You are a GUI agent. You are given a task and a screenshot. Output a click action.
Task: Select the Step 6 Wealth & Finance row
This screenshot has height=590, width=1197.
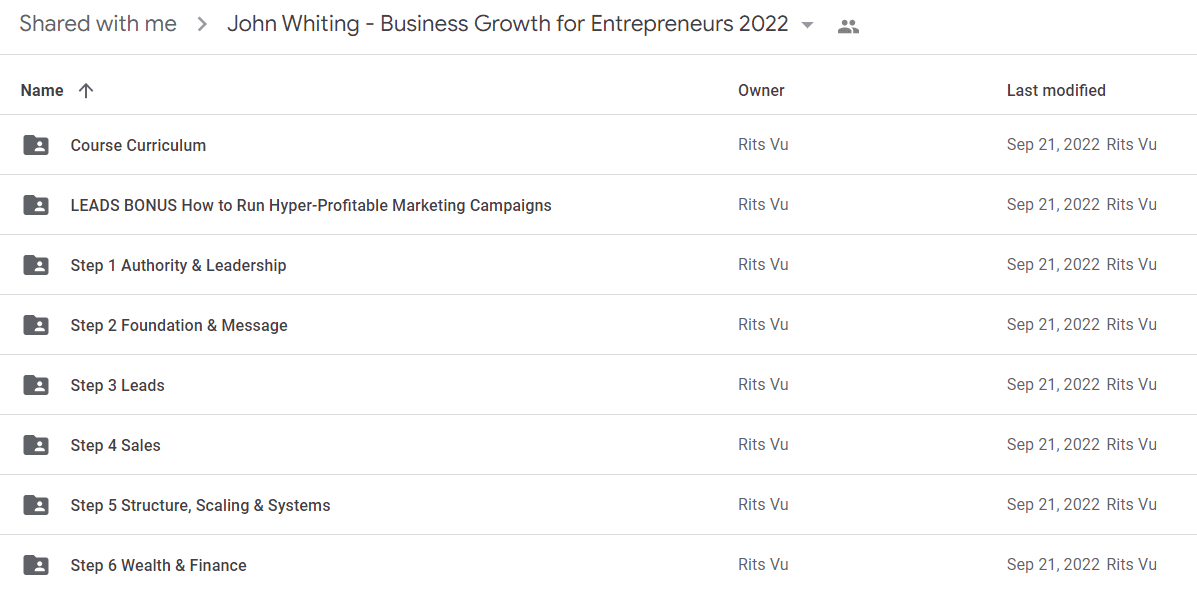coord(598,565)
